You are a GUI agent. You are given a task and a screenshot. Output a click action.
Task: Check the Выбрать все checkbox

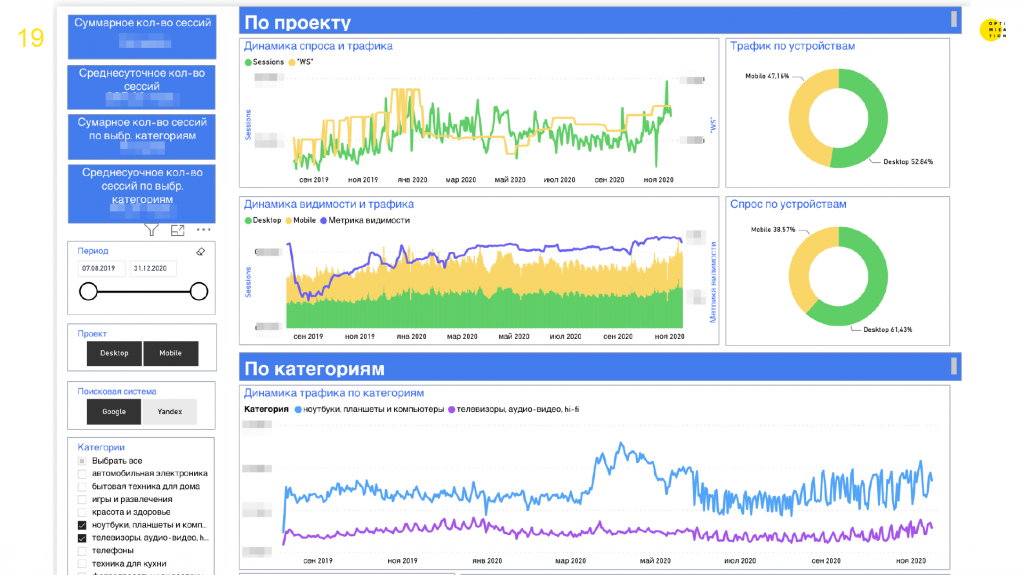[82, 461]
